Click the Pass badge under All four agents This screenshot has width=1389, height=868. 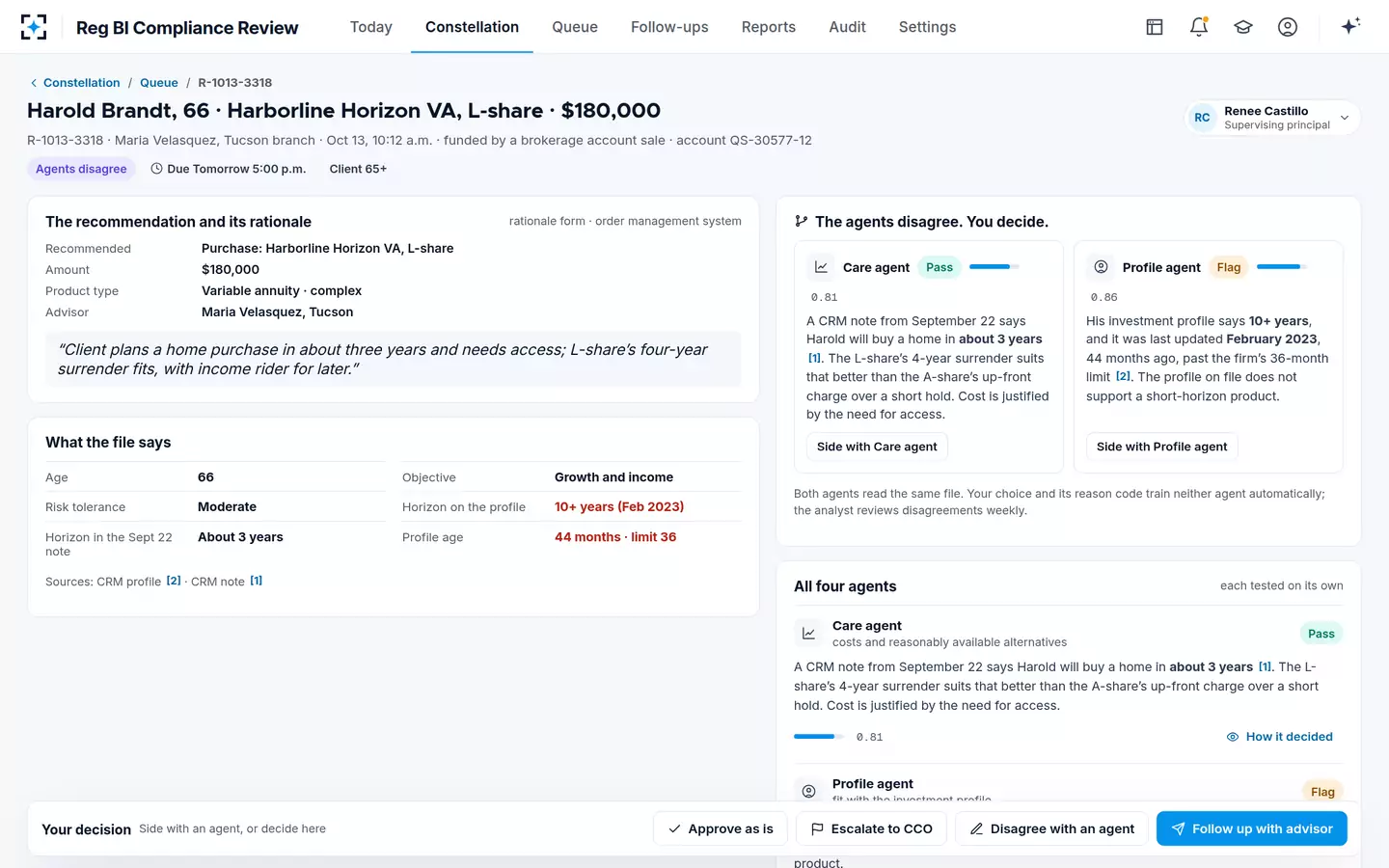1321,634
